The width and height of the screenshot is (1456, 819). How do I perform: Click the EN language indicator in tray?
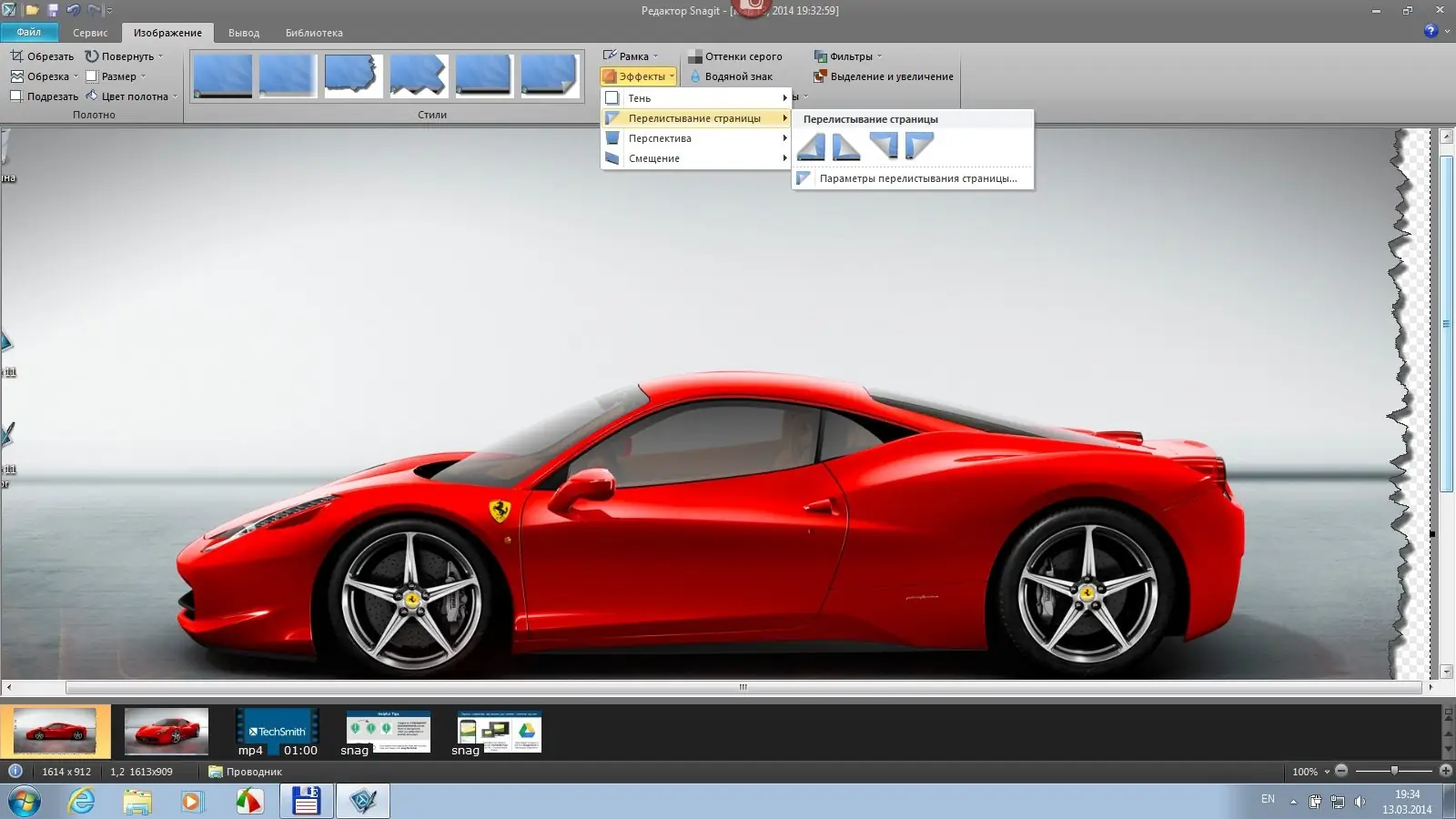(1268, 799)
